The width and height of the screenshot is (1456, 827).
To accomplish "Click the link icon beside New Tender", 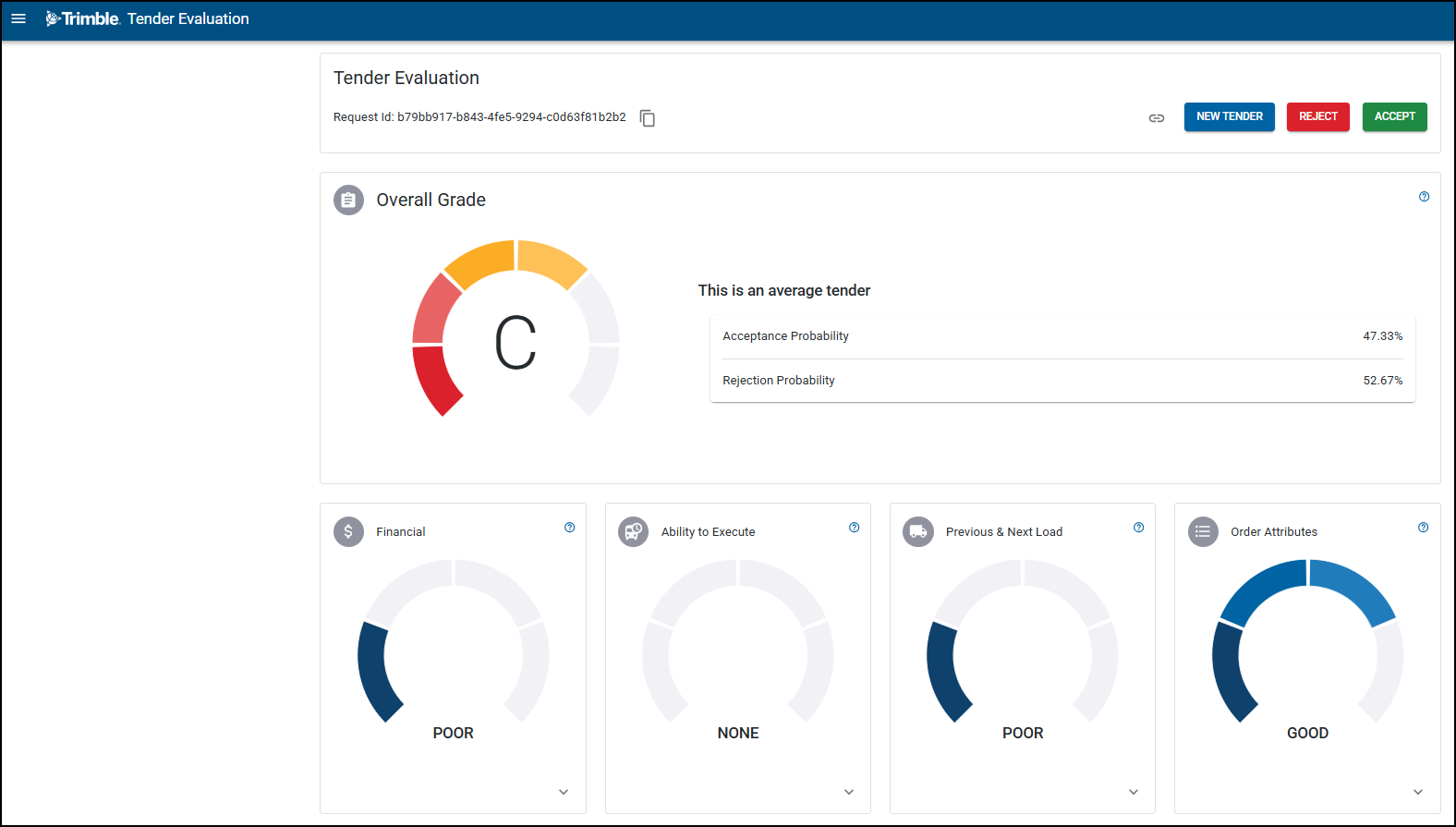I will 1156,118.
